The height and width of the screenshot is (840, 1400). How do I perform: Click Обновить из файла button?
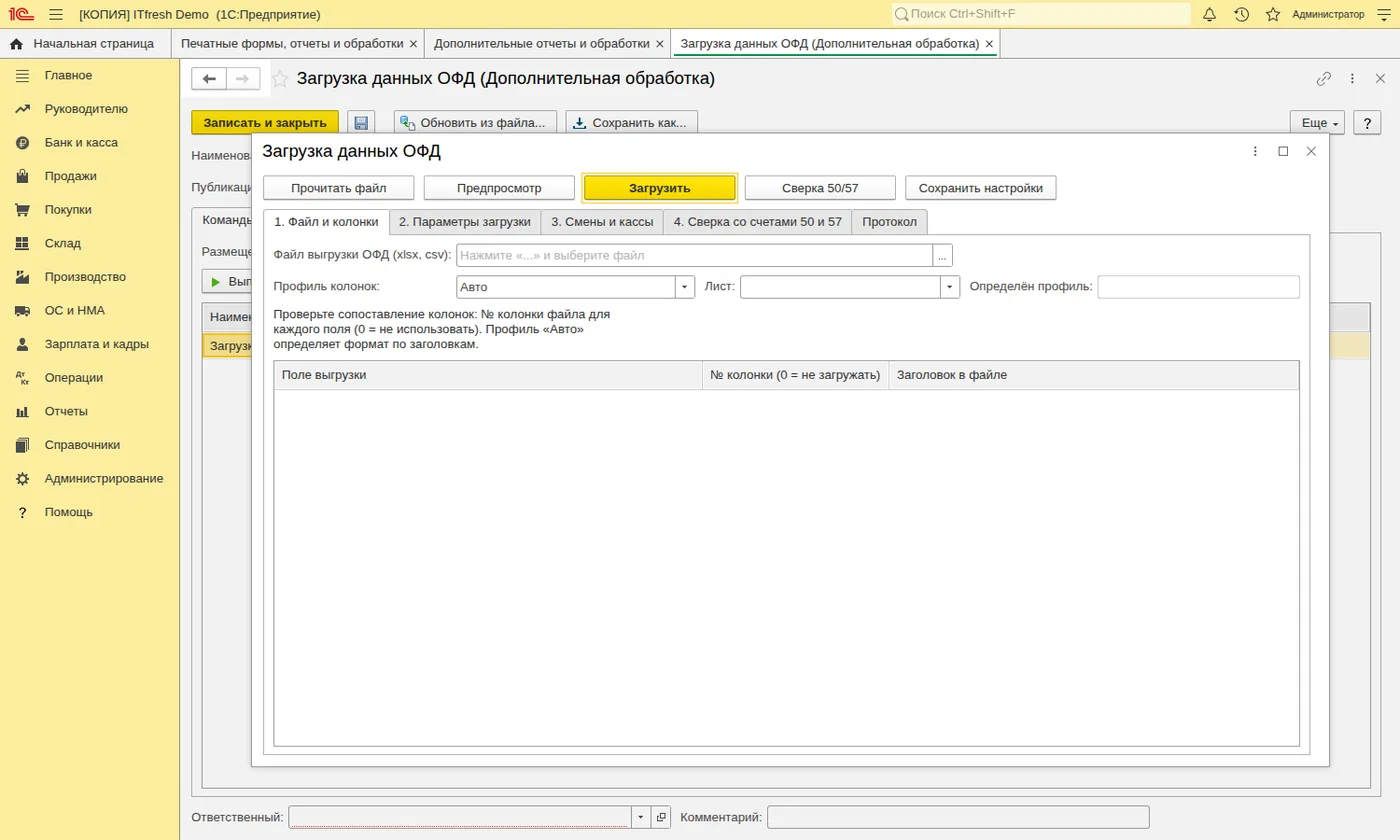pos(475,123)
